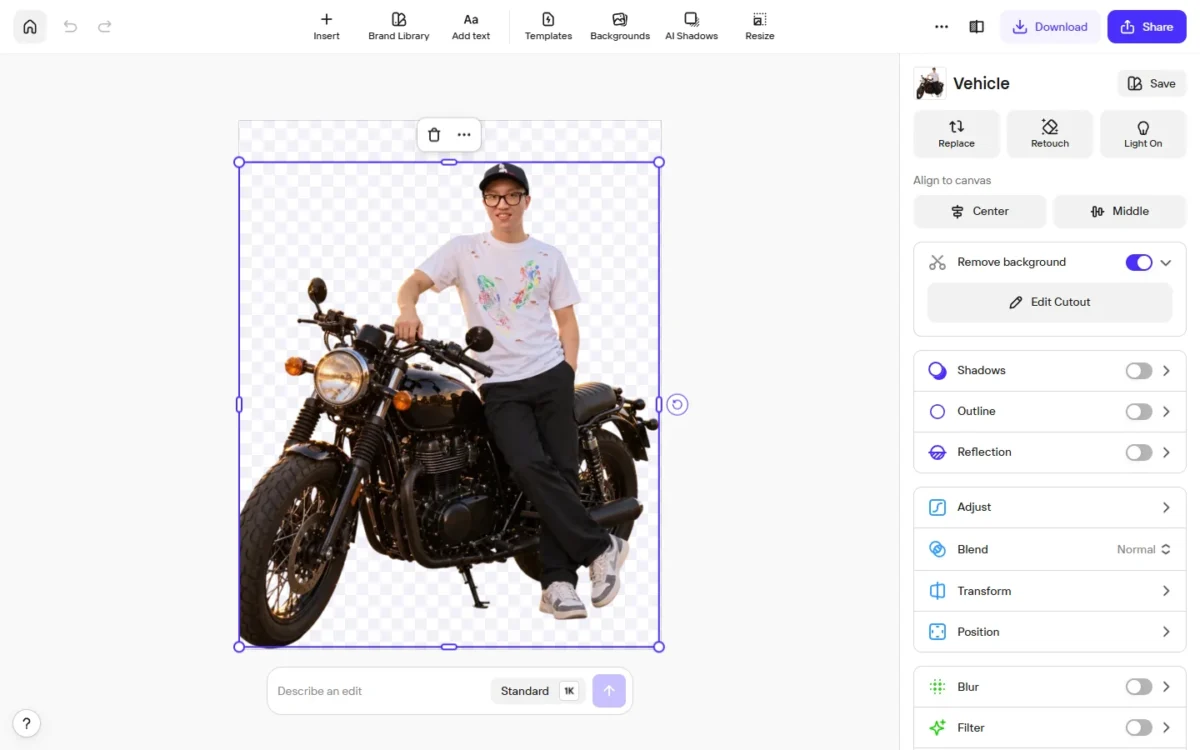
Task: Download the design
Action: pyautogui.click(x=1050, y=27)
